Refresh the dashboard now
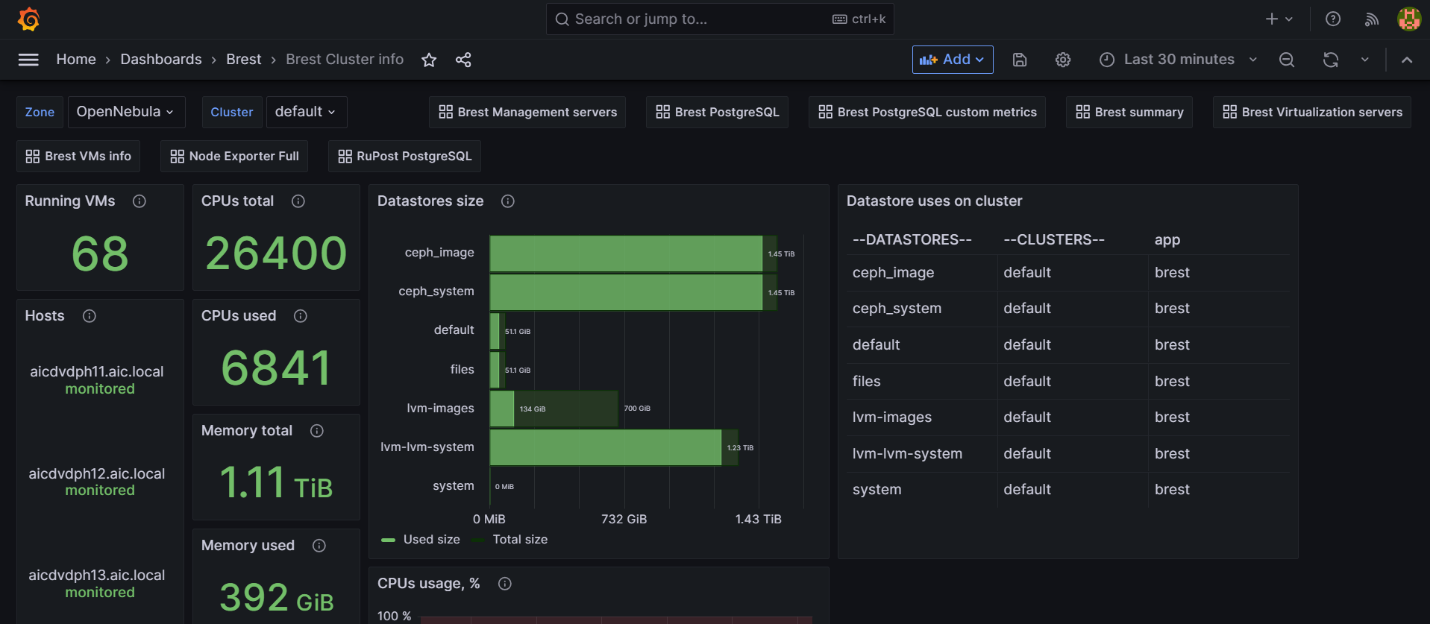 (1330, 60)
